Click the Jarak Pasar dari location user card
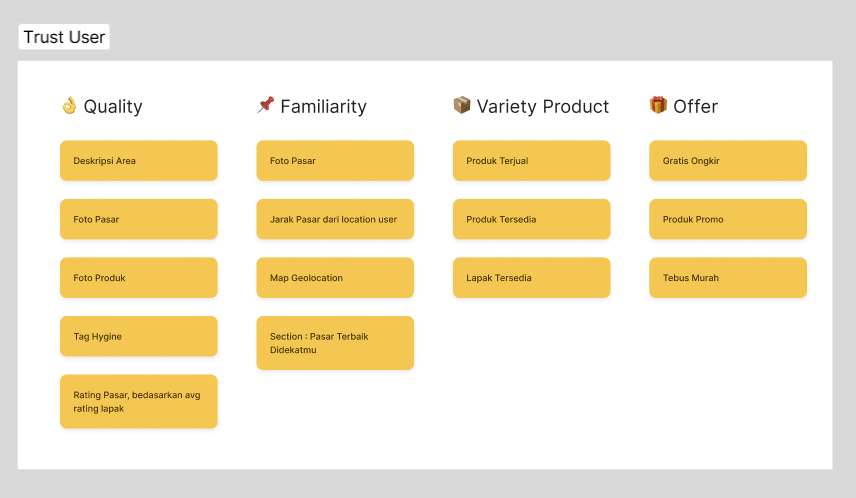 [x=335, y=219]
